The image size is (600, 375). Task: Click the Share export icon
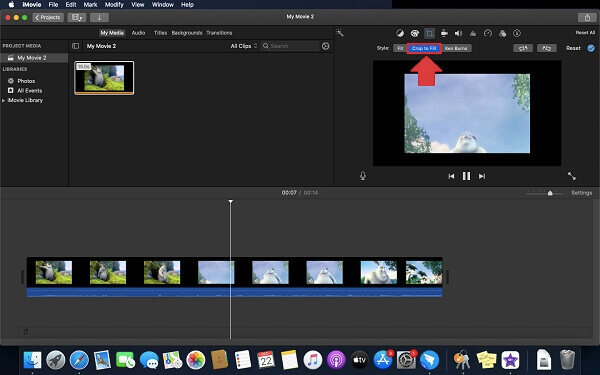click(587, 17)
